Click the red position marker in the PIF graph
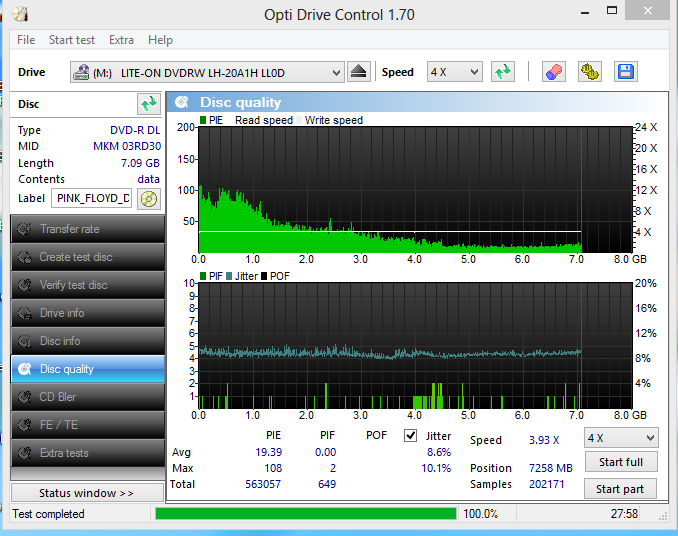Image resolution: width=678 pixels, height=536 pixels. [582, 346]
